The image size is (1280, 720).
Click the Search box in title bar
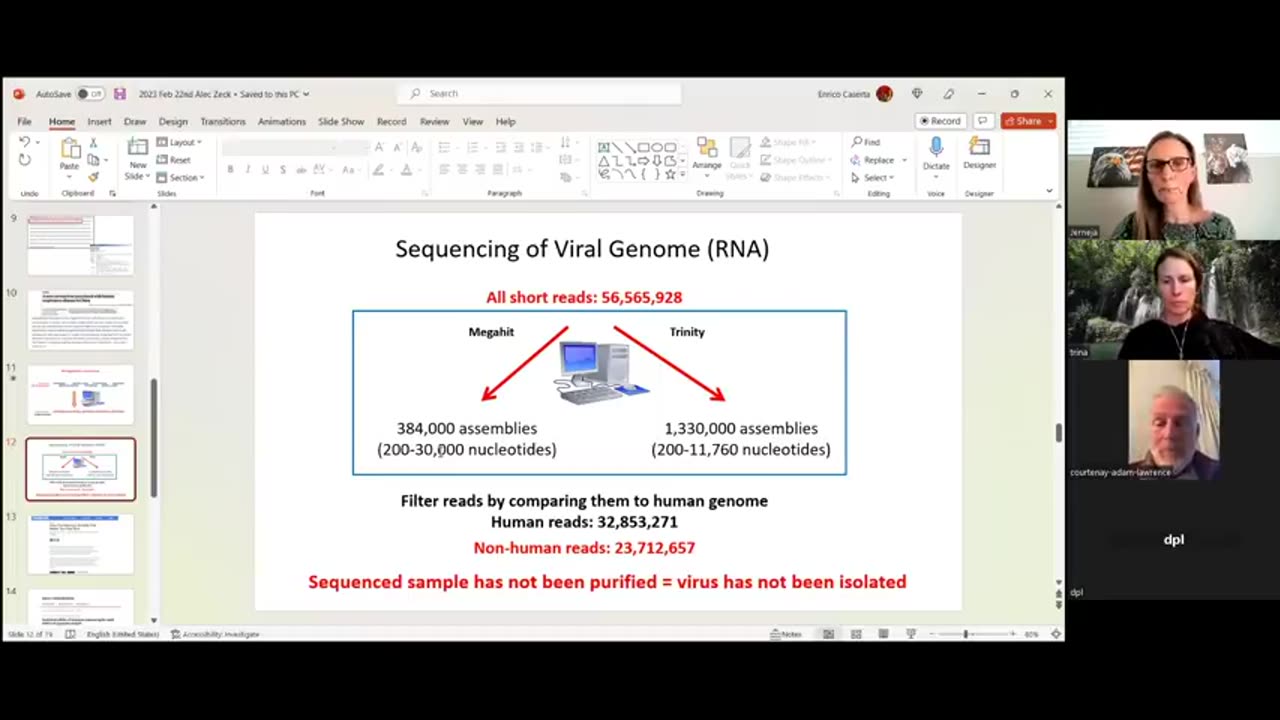540,94
